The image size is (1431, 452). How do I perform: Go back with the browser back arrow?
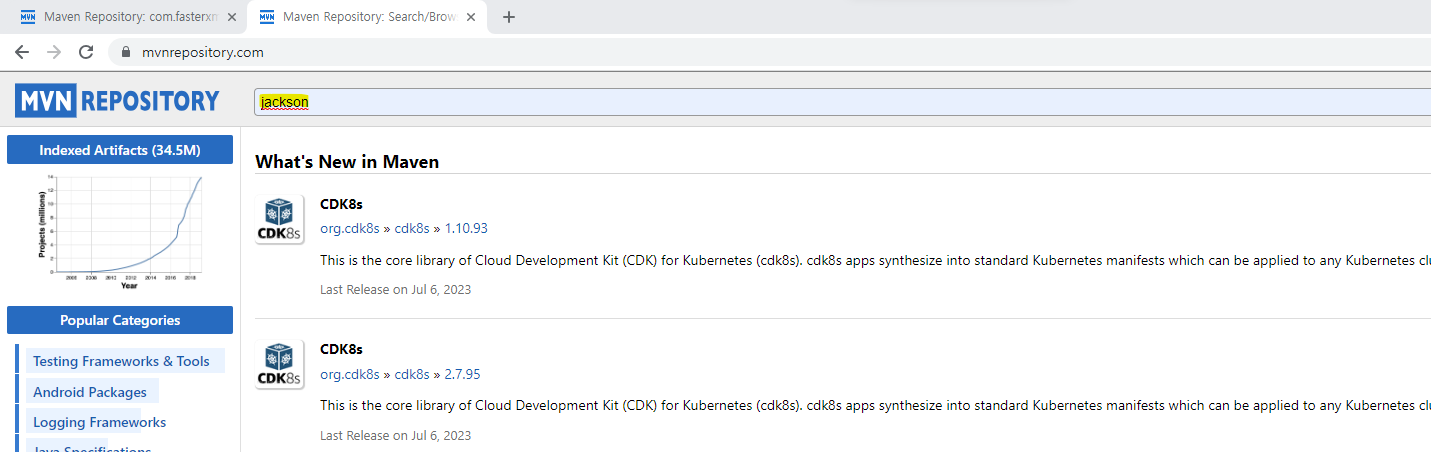tap(22, 52)
